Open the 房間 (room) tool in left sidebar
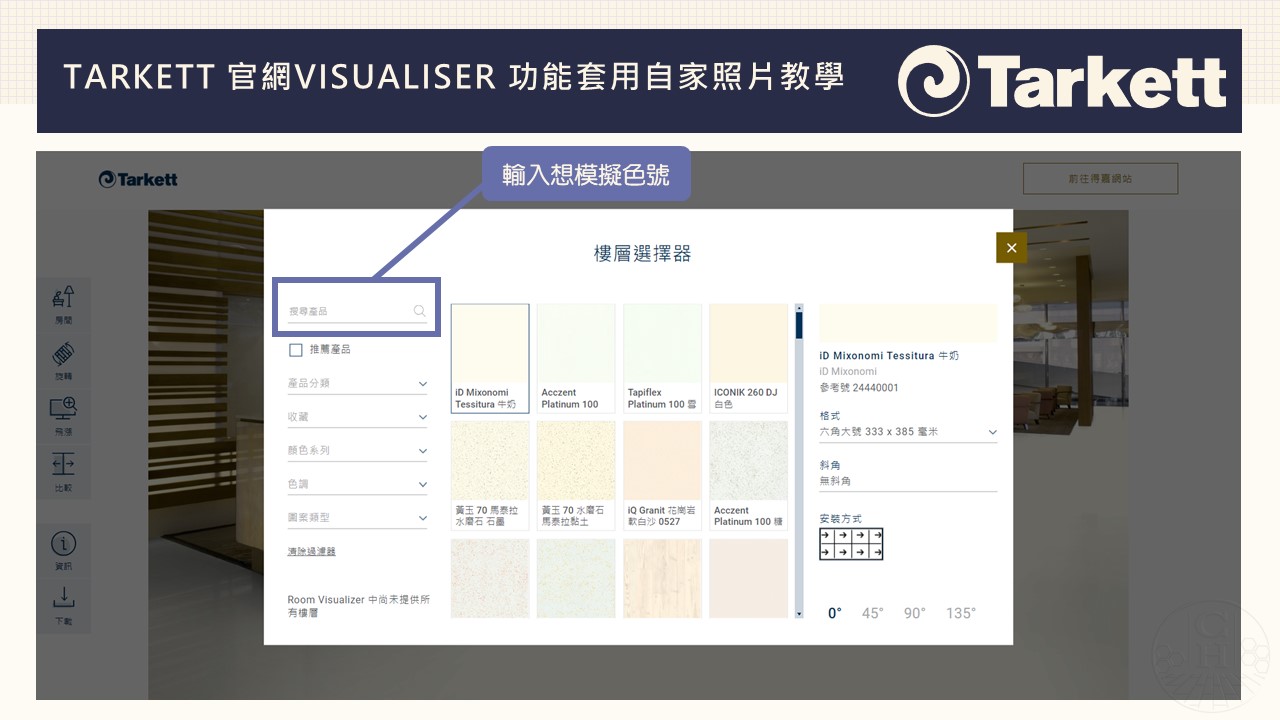Viewport: 1280px width, 720px height. 63,304
